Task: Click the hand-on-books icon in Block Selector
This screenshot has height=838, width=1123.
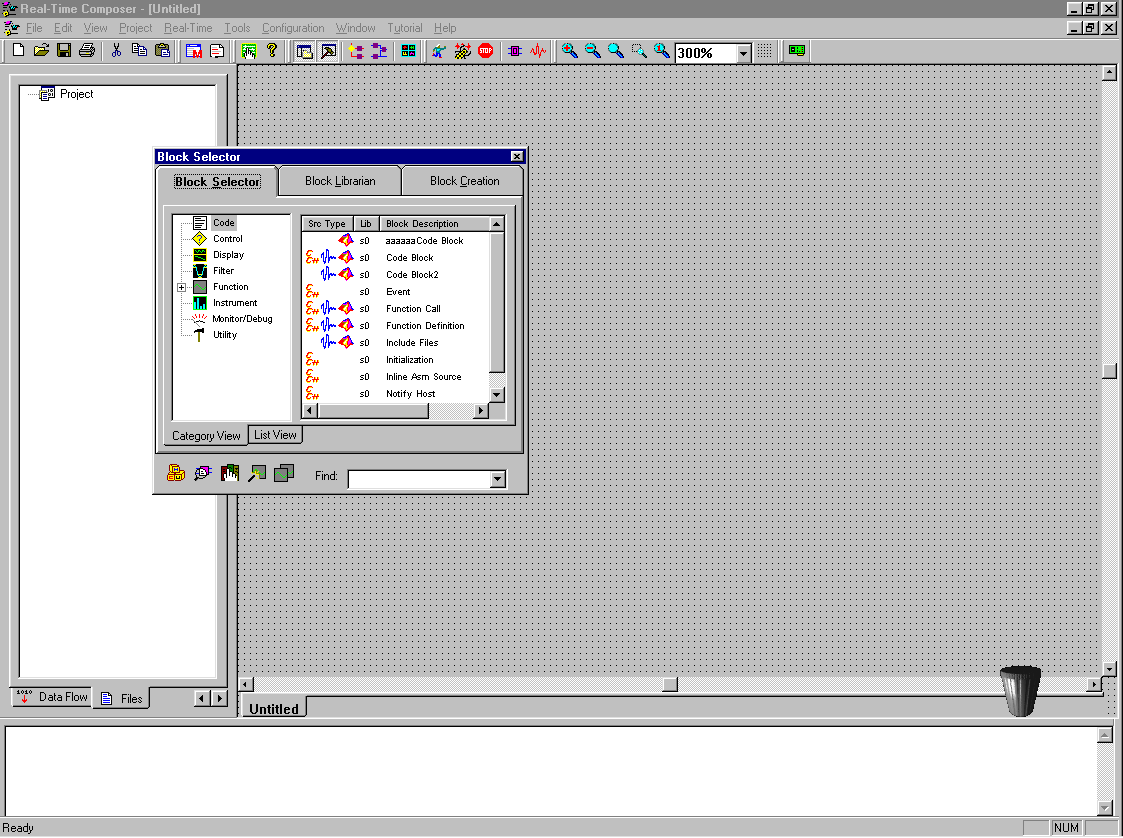Action: (230, 473)
